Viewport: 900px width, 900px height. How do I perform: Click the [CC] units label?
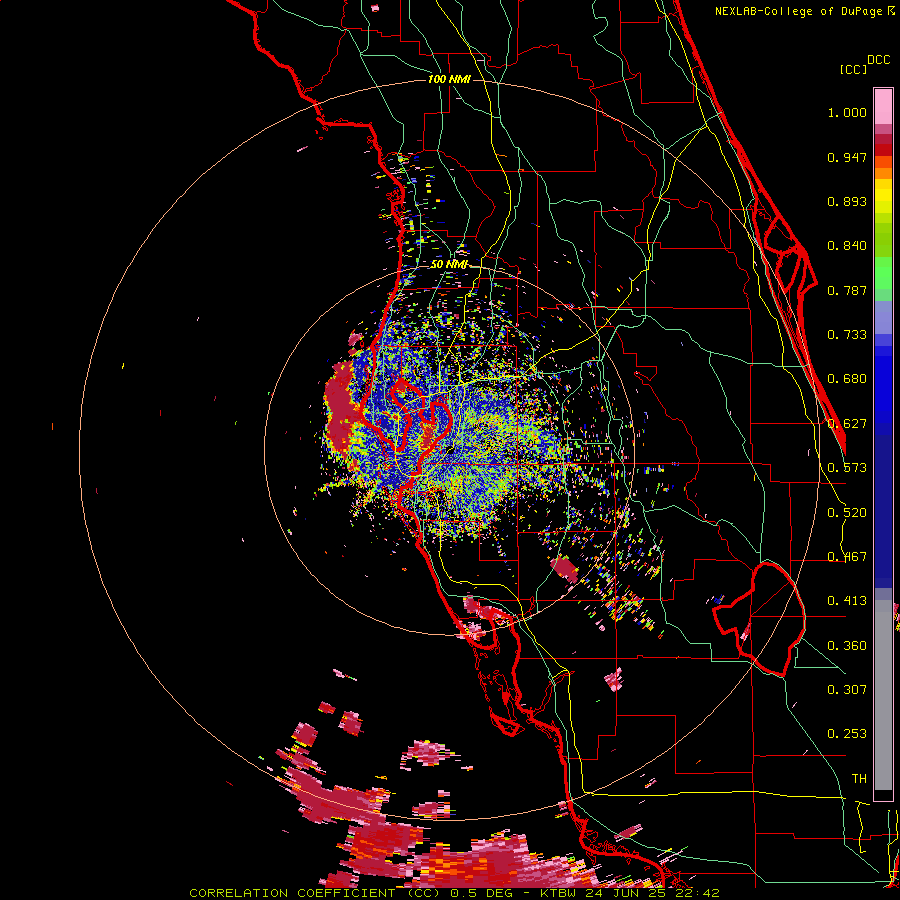pyautogui.click(x=853, y=69)
